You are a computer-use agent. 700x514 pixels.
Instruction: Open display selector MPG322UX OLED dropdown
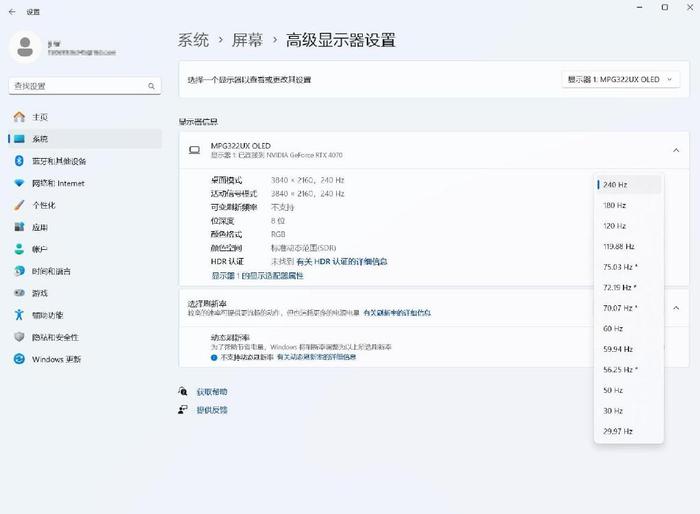(621, 79)
